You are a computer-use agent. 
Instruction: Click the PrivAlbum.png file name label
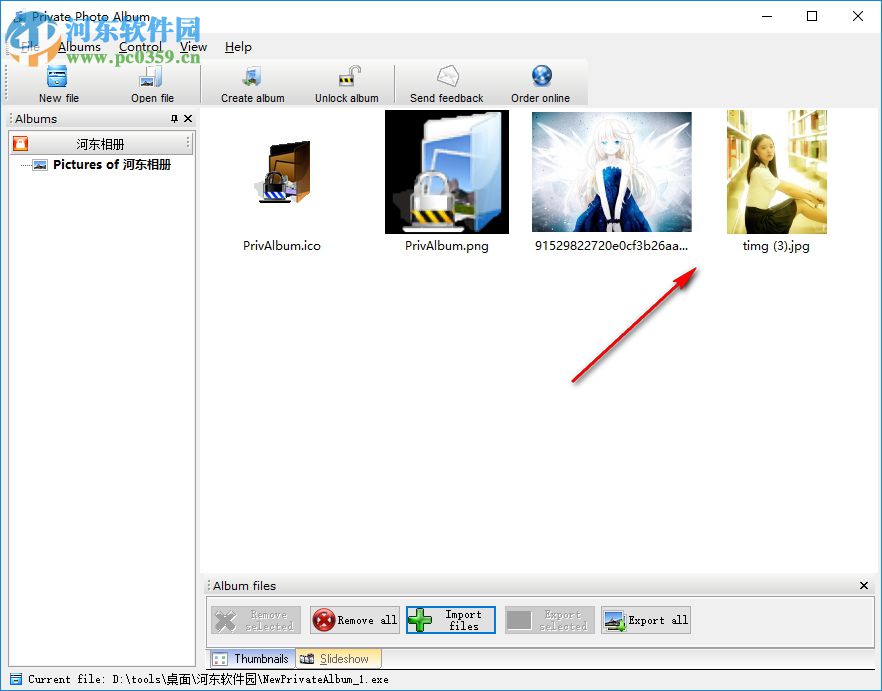[x=447, y=246]
